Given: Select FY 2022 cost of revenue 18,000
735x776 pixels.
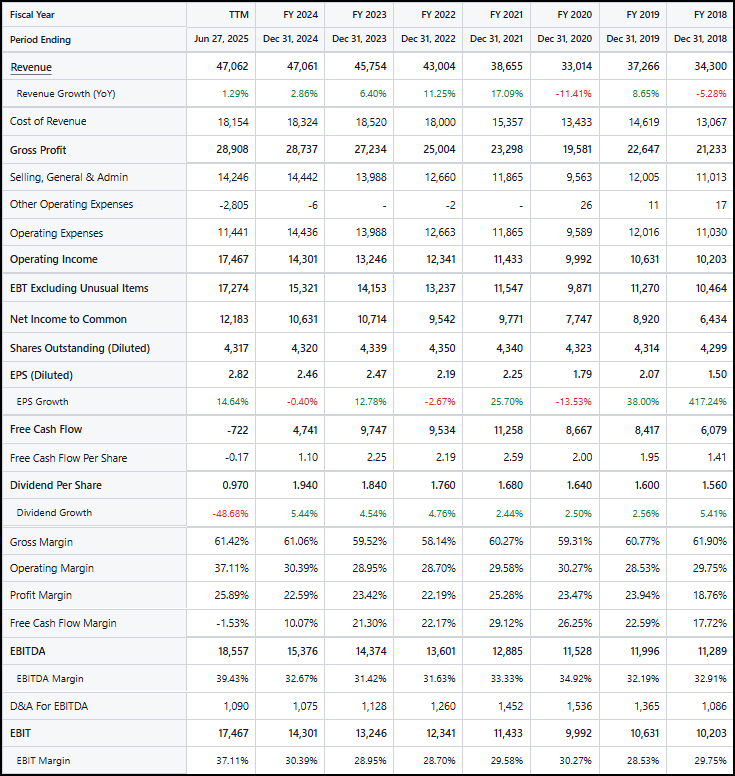Looking at the screenshot, I should 440,122.
